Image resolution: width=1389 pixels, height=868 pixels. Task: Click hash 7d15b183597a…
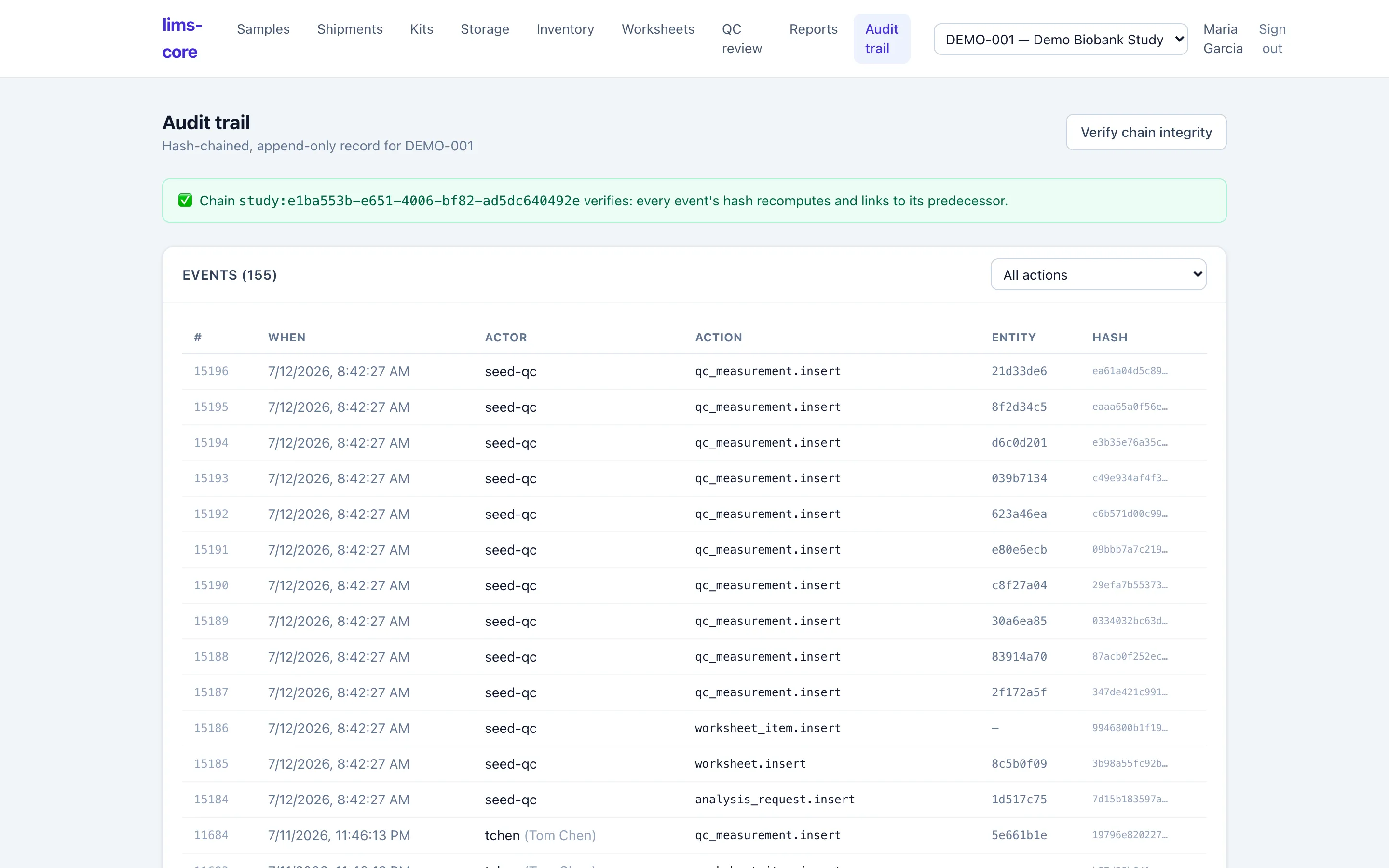(1130, 799)
